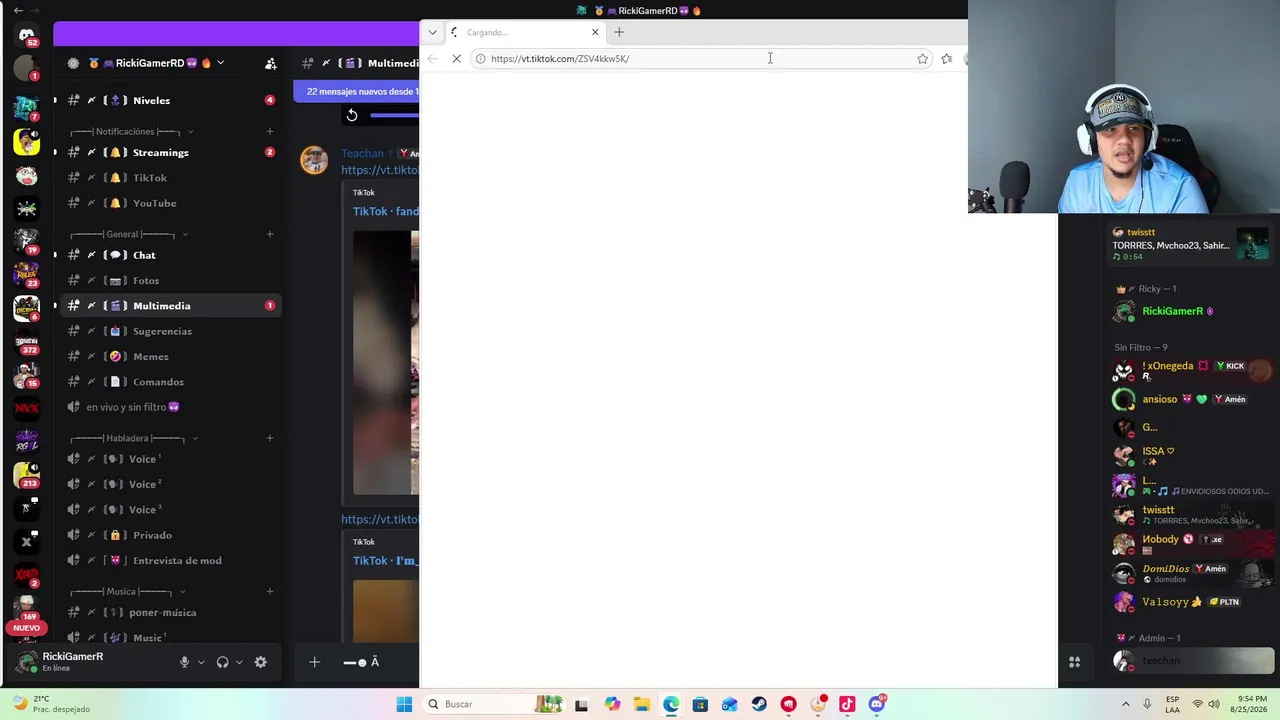The width and height of the screenshot is (1280, 720).
Task: Open Steam from the taskbar
Action: (759, 704)
